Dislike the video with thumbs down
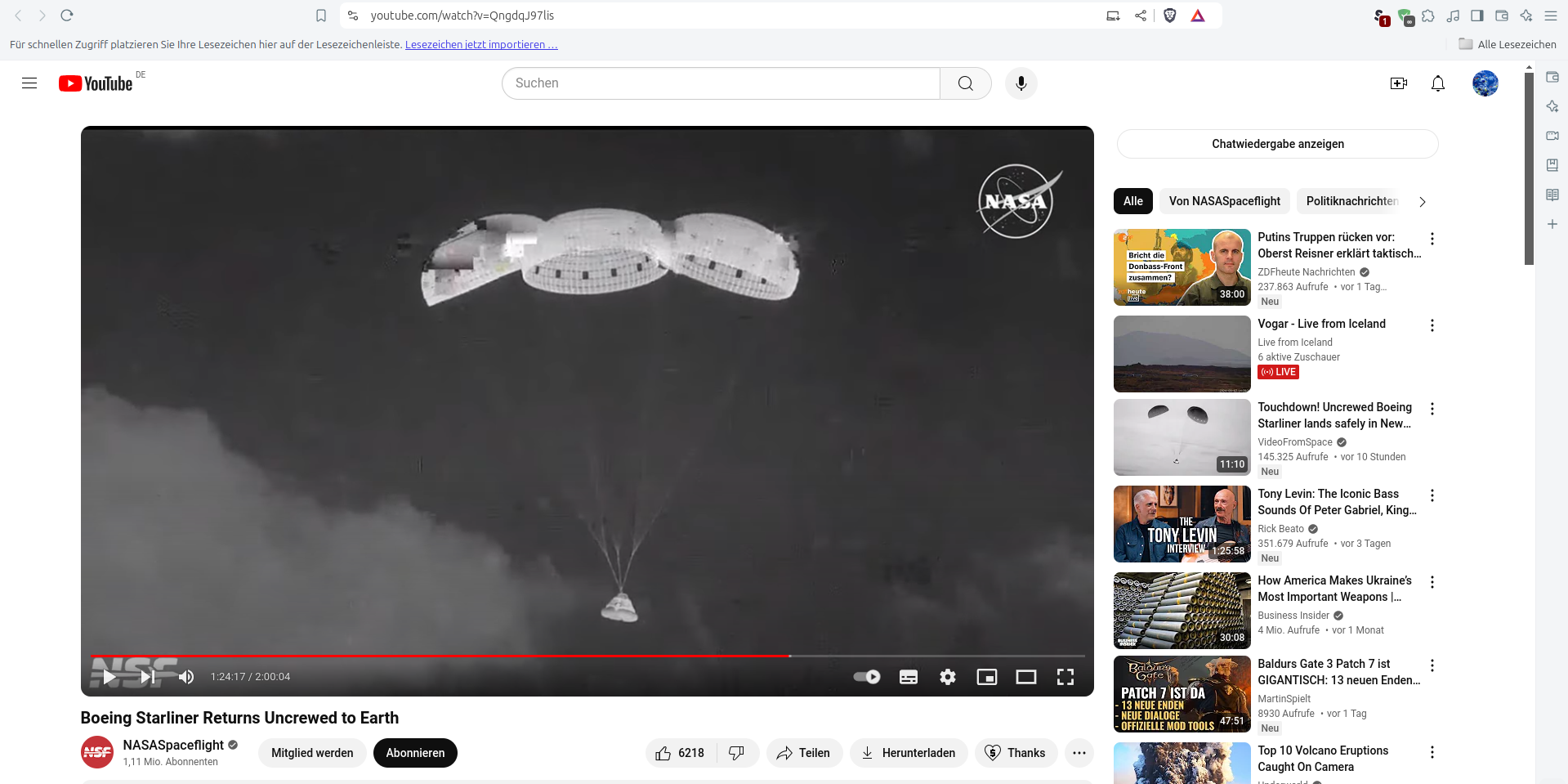The image size is (1568, 784). click(737, 753)
